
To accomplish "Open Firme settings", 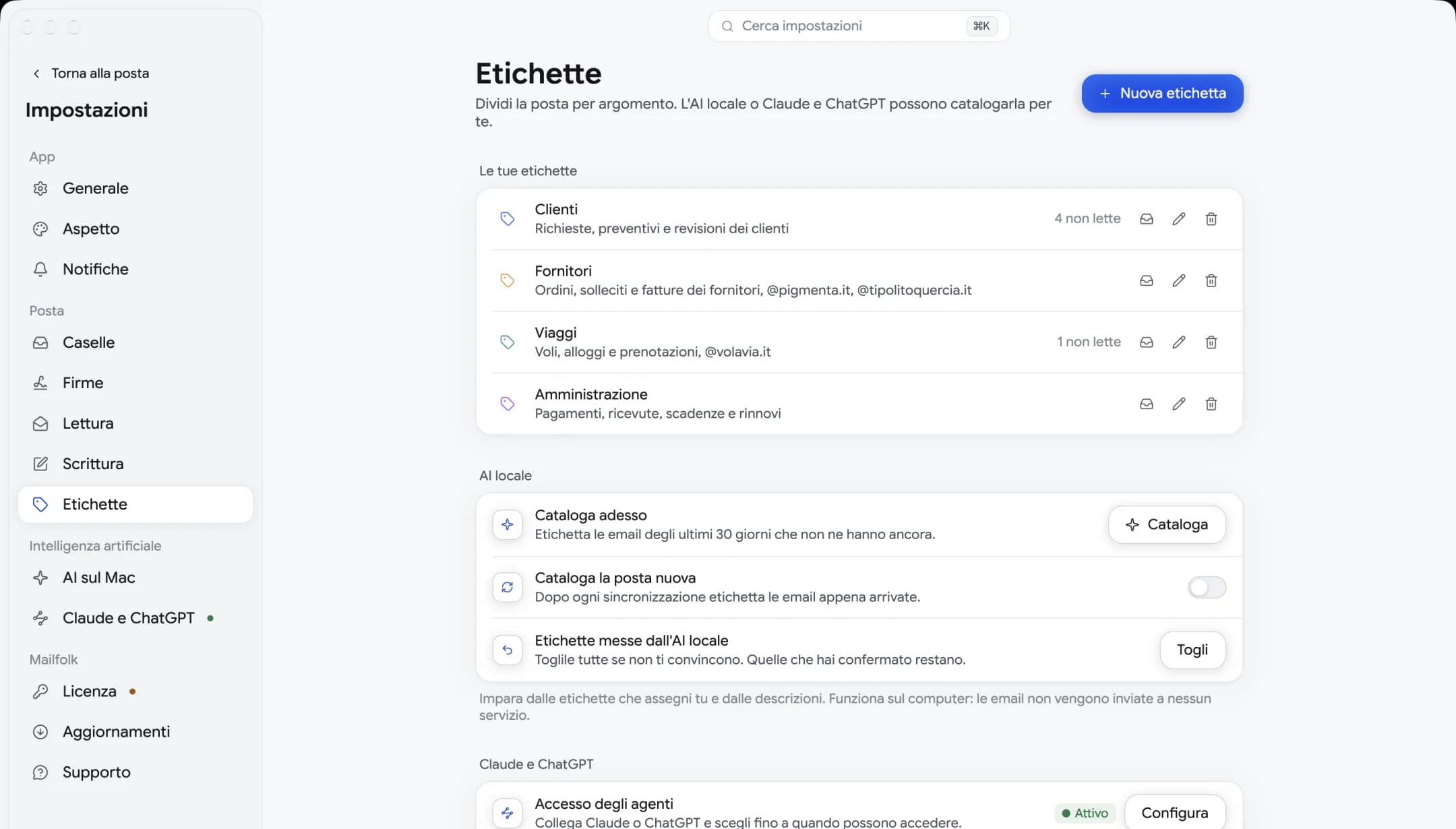I will pyautogui.click(x=135, y=383).
